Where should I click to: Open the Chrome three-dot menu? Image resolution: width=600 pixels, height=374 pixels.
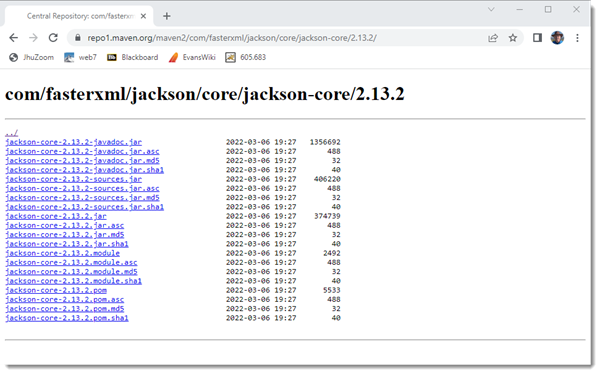[577, 38]
